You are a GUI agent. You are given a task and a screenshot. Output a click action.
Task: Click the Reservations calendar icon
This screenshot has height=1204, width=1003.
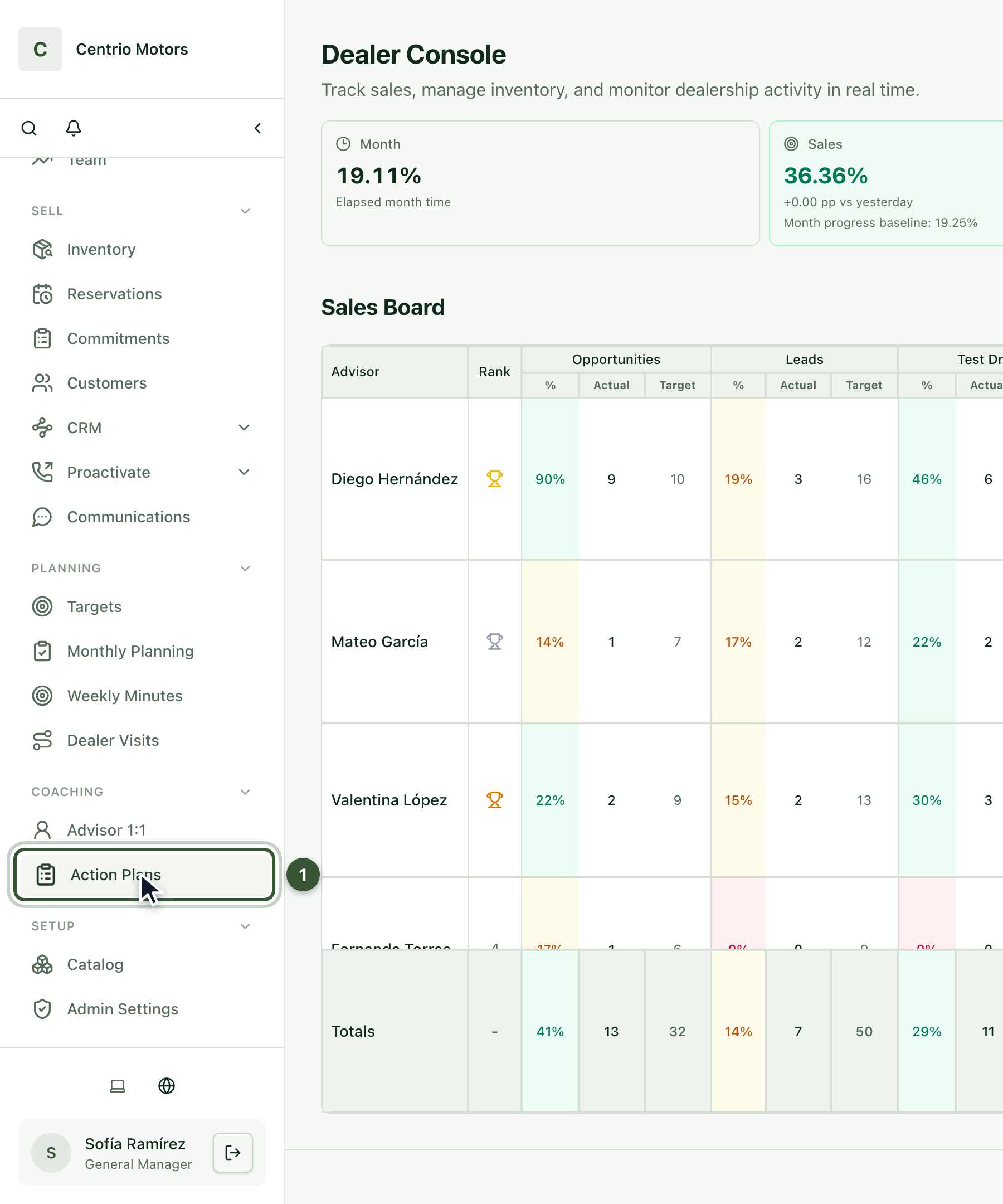point(42,294)
